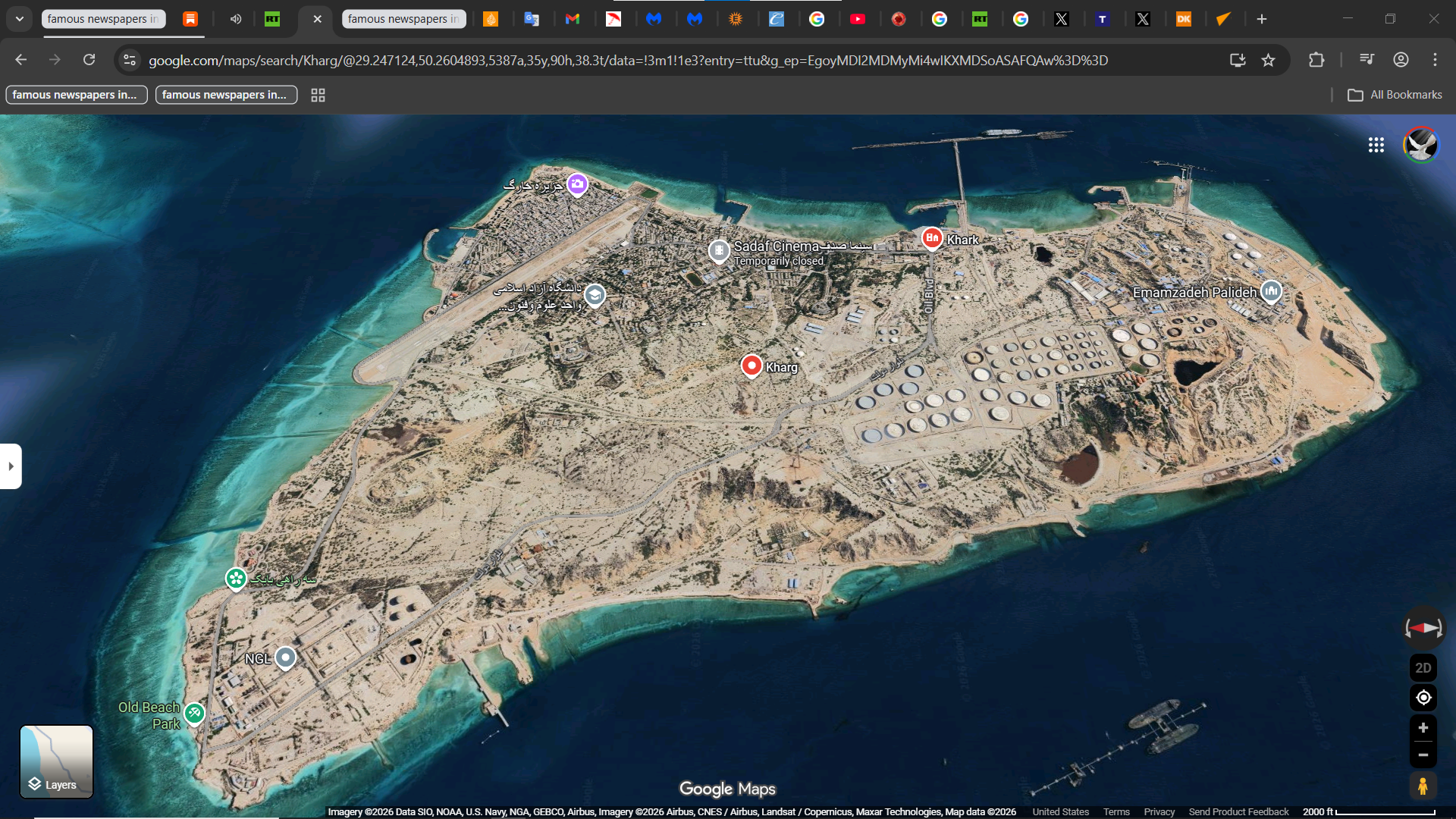Image resolution: width=1456 pixels, height=819 pixels.
Task: Select the Sadaf Cinema map marker
Action: (x=718, y=250)
